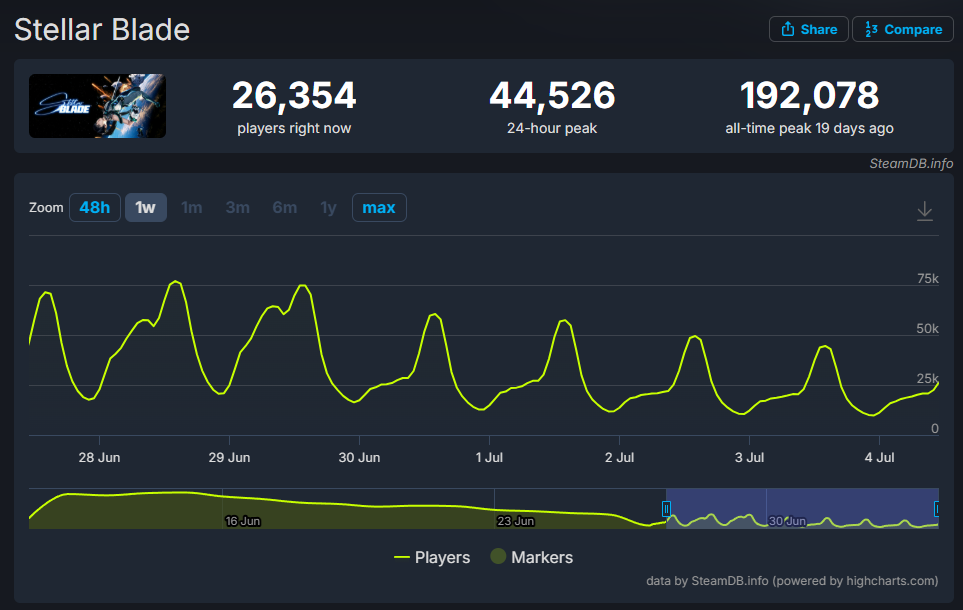Click the 28 Jun axis label
The height and width of the screenshot is (610, 963).
99,458
